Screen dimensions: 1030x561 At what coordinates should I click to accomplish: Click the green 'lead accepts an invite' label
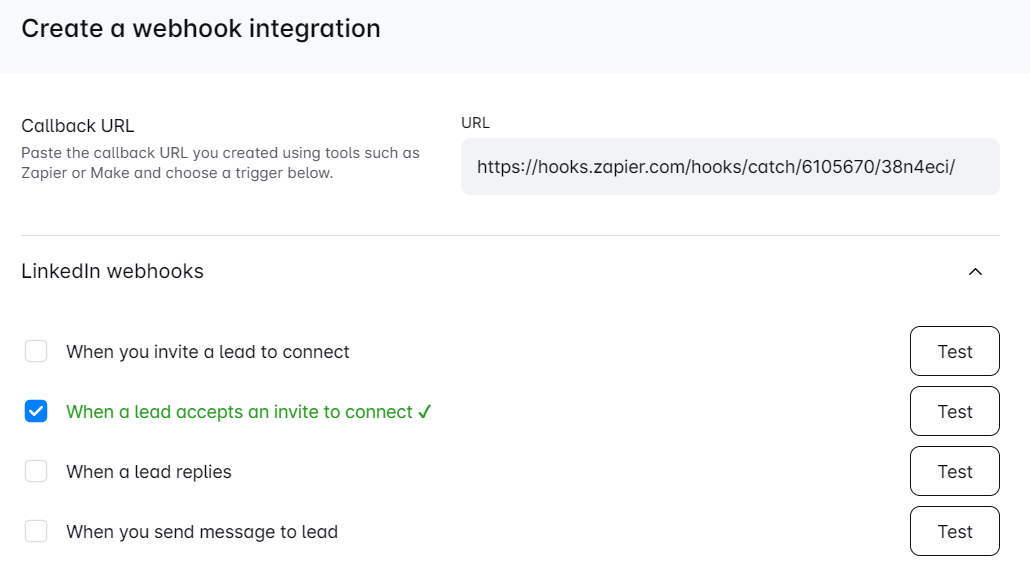[239, 412]
